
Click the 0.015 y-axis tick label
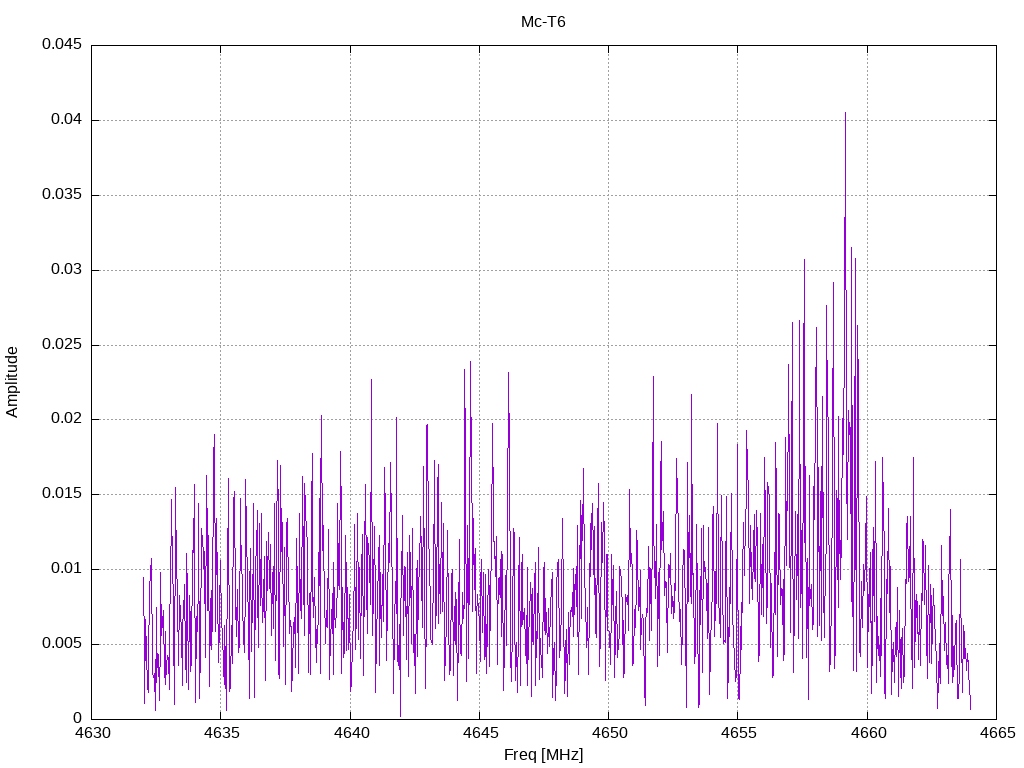[61, 494]
